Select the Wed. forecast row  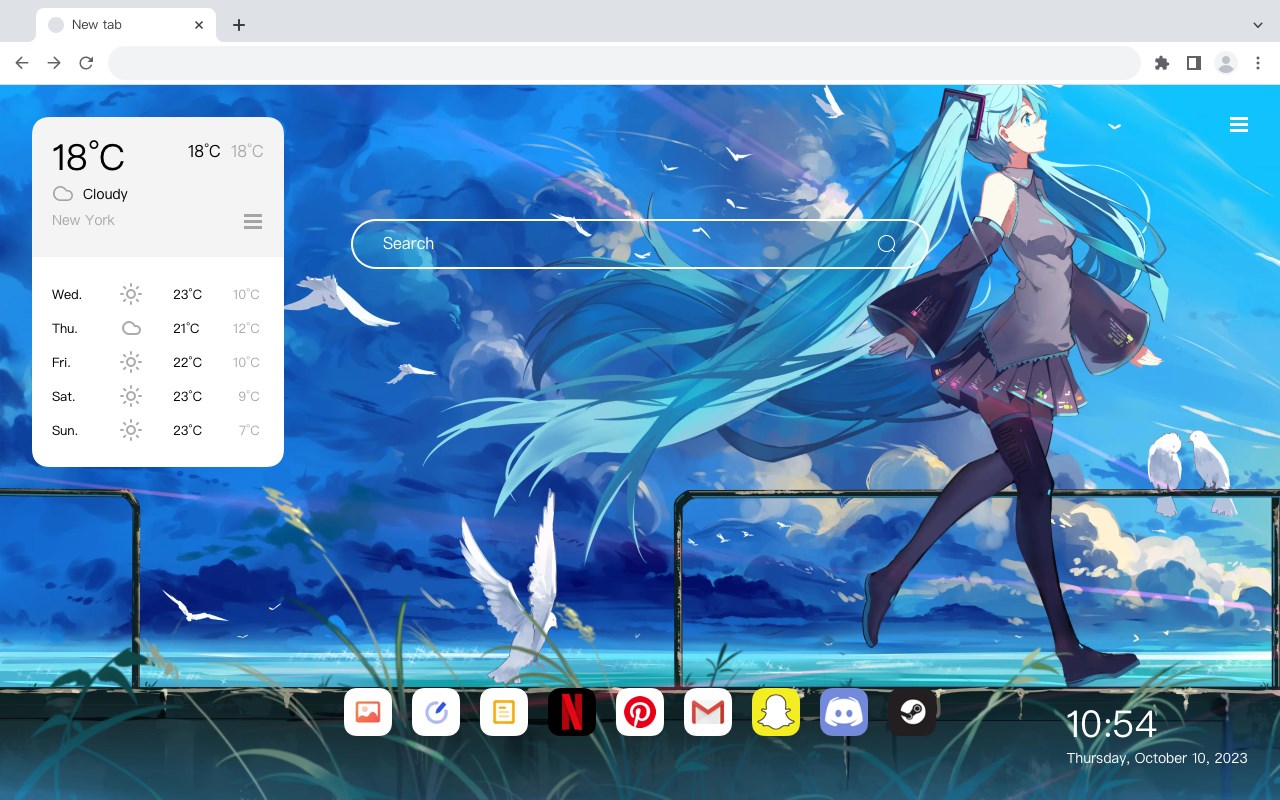coord(157,294)
